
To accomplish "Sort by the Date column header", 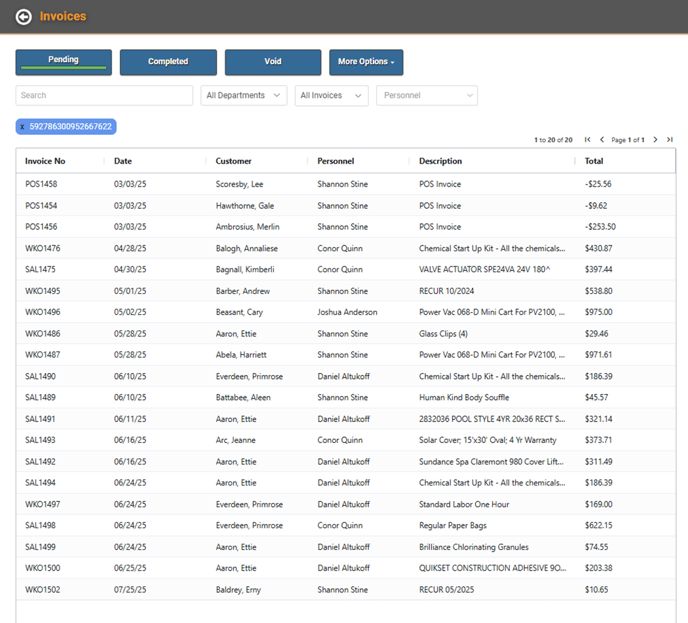I will pyautogui.click(x=123, y=161).
